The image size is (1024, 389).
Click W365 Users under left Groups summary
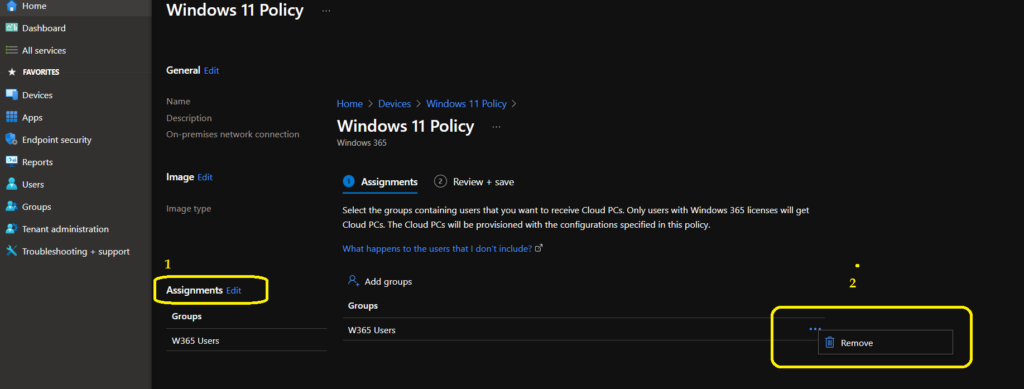point(195,340)
